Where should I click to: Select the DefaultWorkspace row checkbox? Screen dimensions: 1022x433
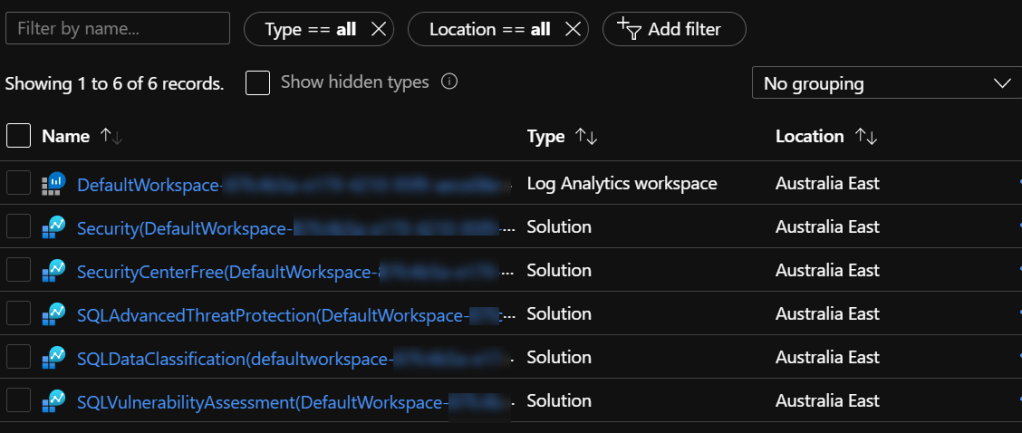point(18,184)
